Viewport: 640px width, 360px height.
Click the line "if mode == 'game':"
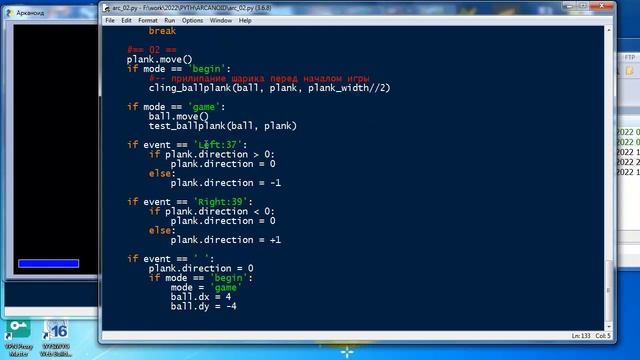point(176,107)
